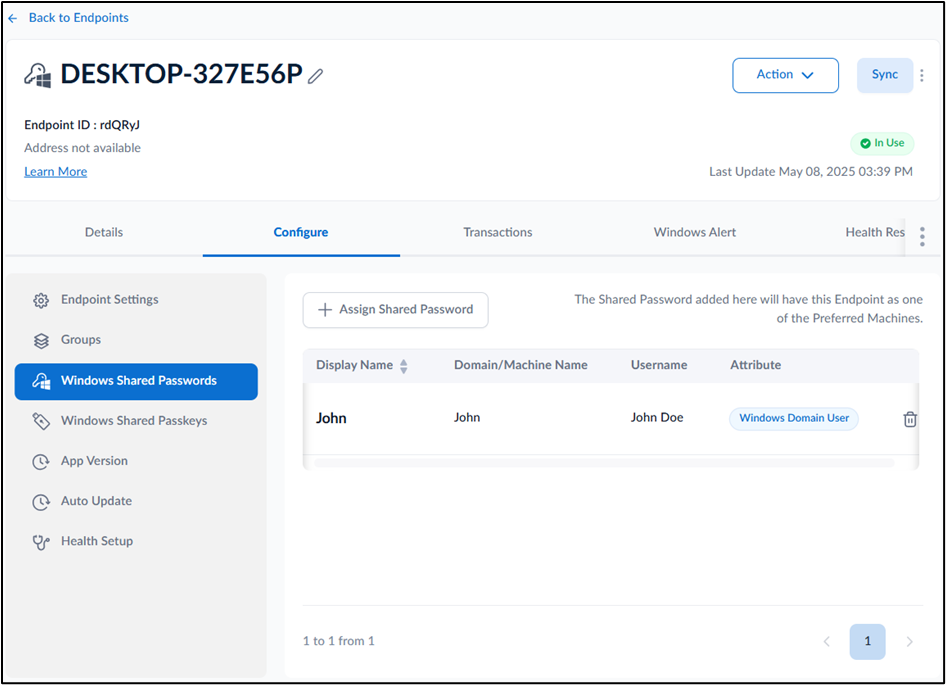
Task: Click the App Version clock icon
Action: (x=41, y=462)
